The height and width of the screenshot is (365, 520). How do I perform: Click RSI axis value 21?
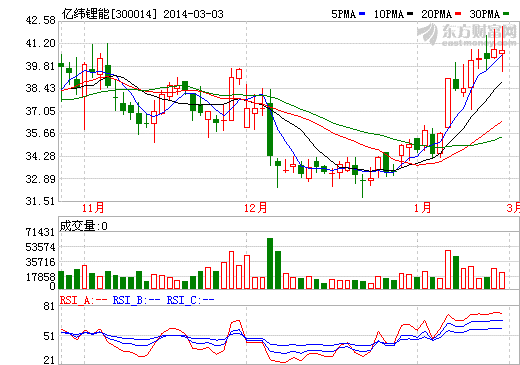pos(49,360)
